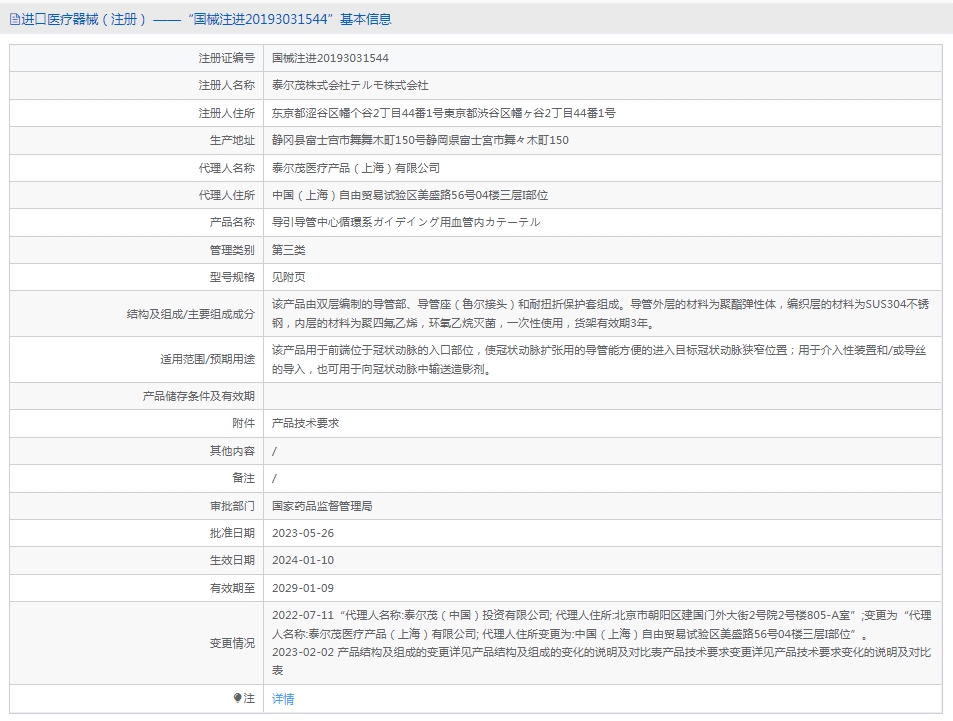Click the product name starting with 导引导管

[406, 222]
